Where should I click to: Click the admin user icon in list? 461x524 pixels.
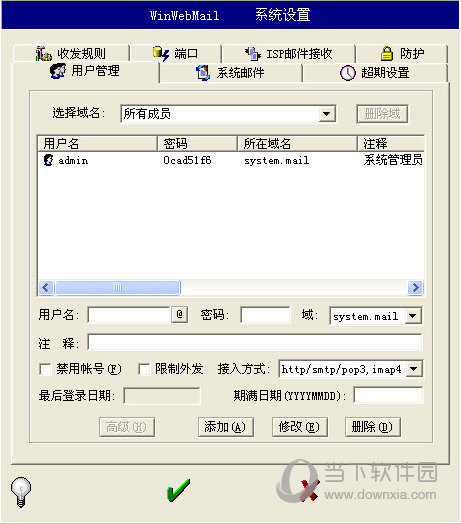pyautogui.click(x=48, y=160)
